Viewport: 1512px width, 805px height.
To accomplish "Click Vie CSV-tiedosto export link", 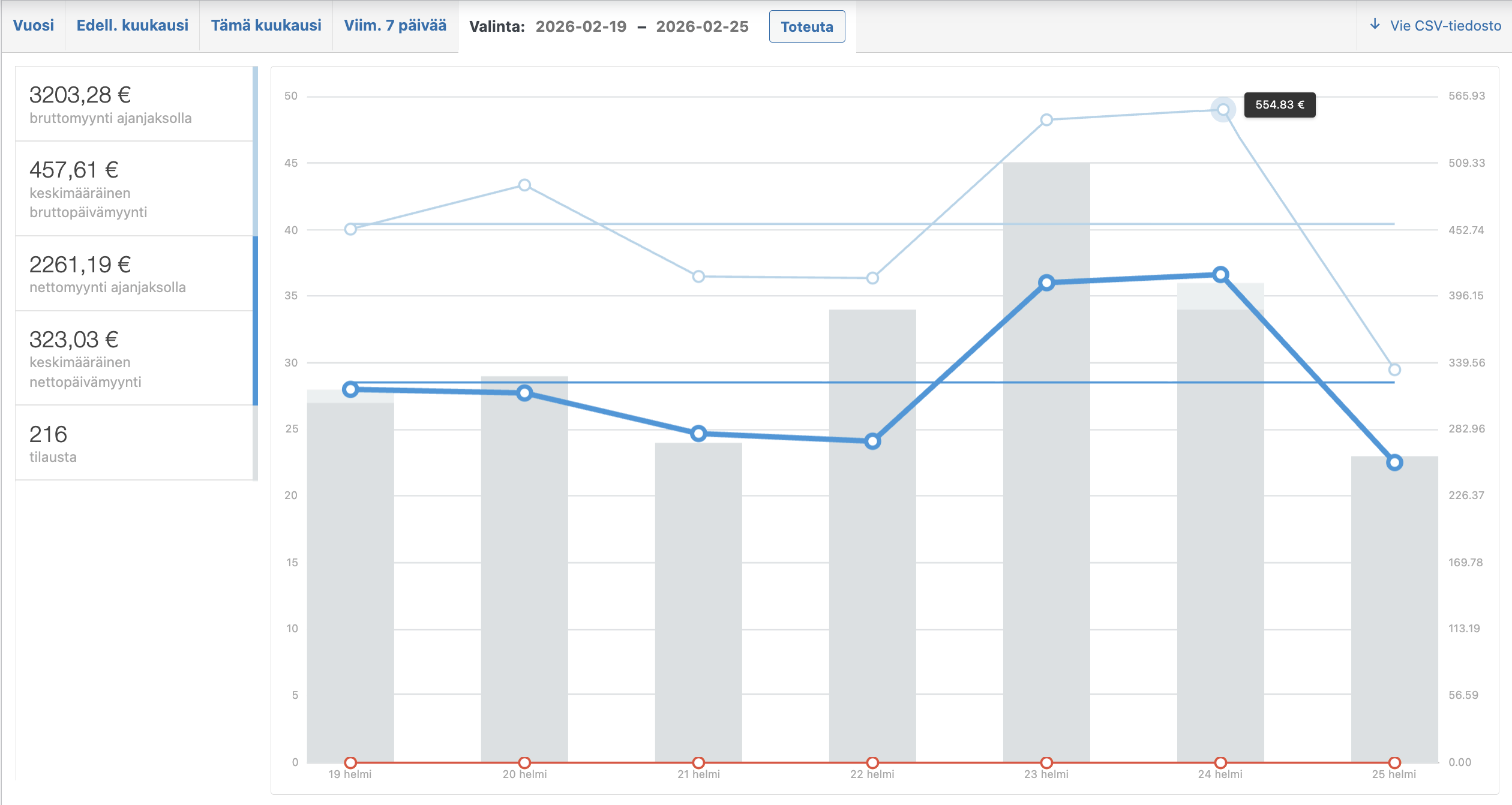I will [1445, 25].
